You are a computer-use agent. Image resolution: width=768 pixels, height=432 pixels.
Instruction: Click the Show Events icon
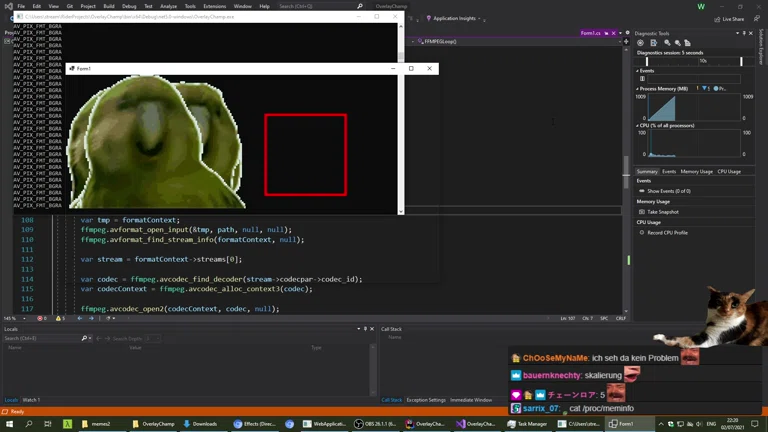tap(642, 191)
